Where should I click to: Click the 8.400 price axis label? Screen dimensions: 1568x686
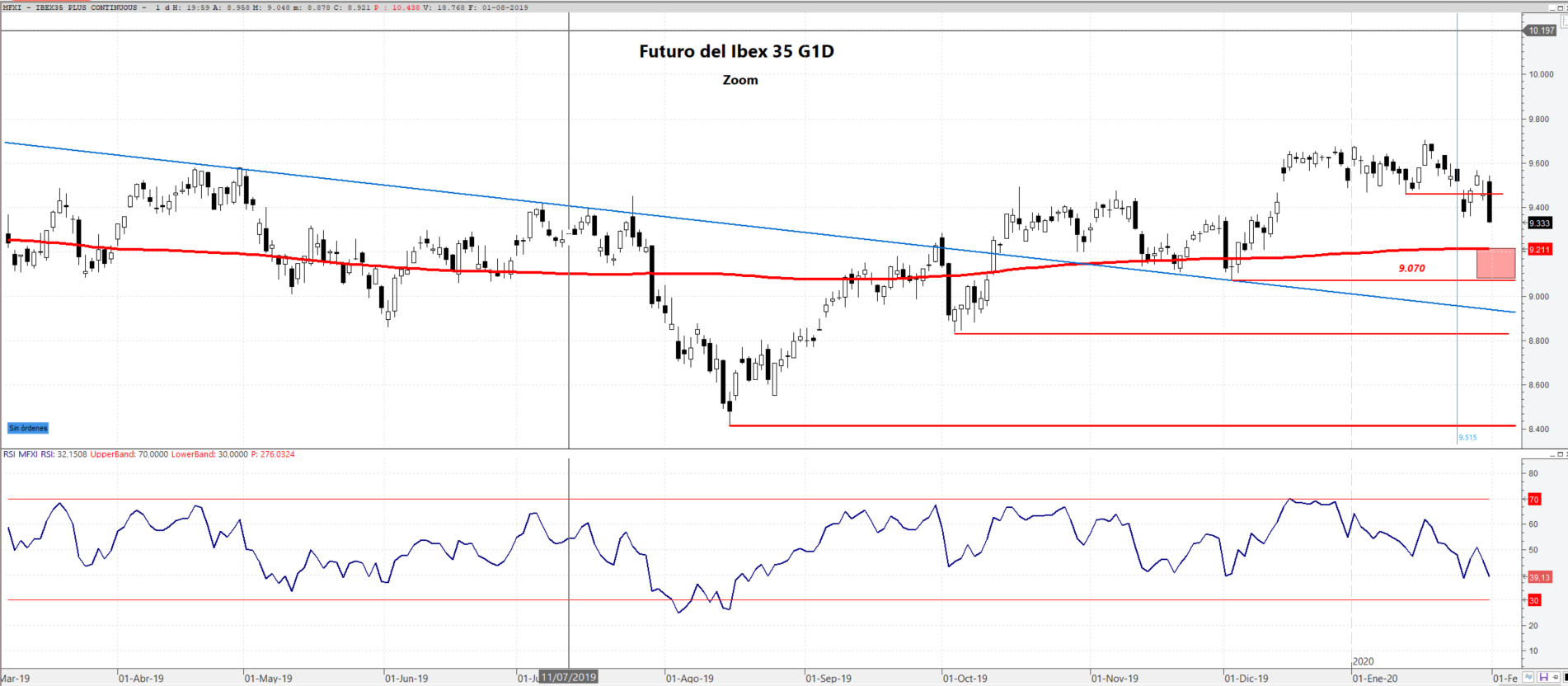1538,430
